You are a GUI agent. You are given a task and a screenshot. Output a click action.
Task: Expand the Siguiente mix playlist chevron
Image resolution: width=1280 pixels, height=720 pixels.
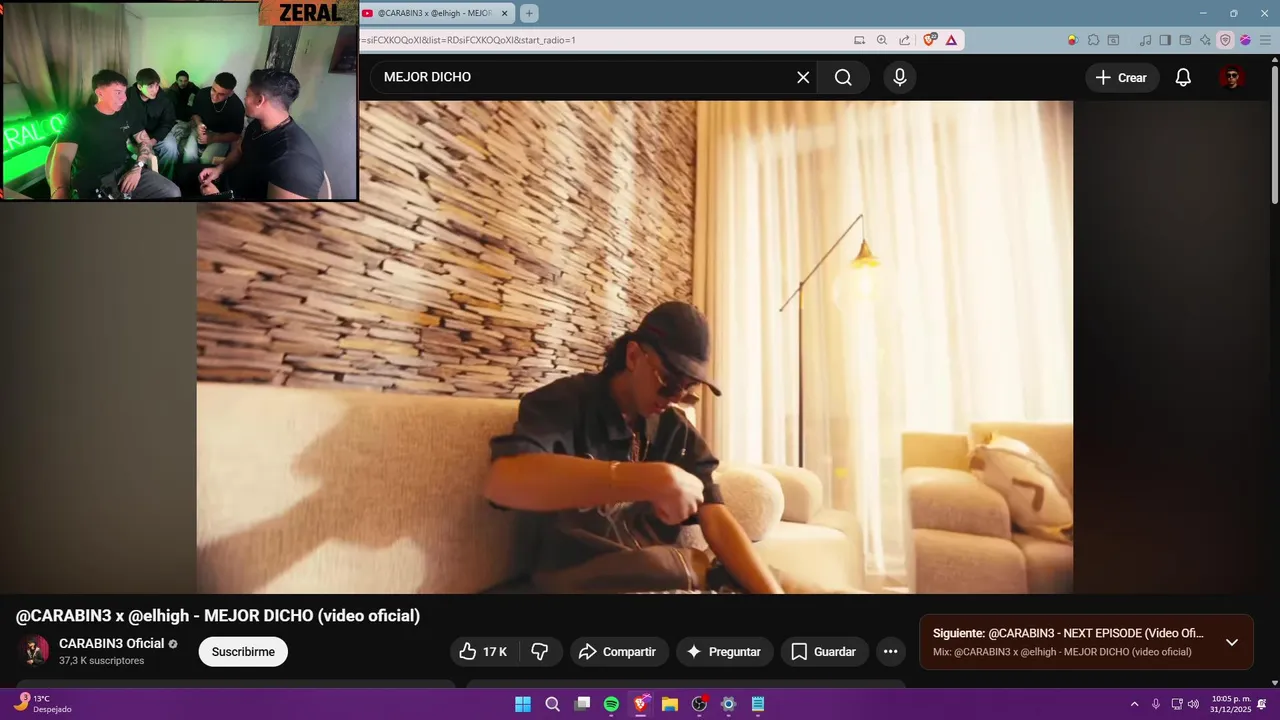(1232, 642)
